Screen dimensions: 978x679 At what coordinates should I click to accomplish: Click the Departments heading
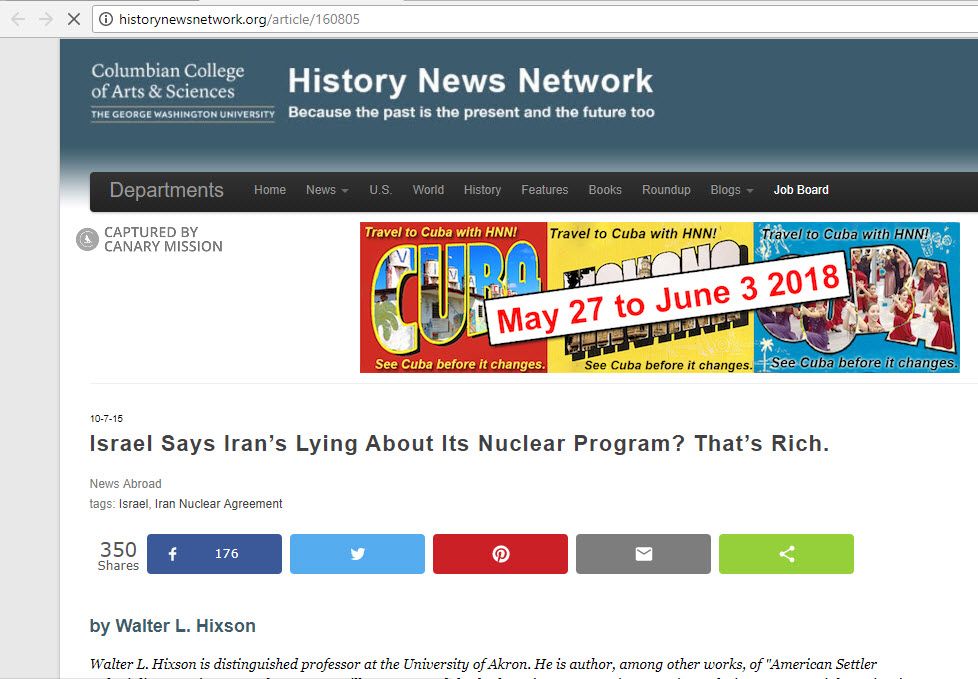click(x=167, y=190)
